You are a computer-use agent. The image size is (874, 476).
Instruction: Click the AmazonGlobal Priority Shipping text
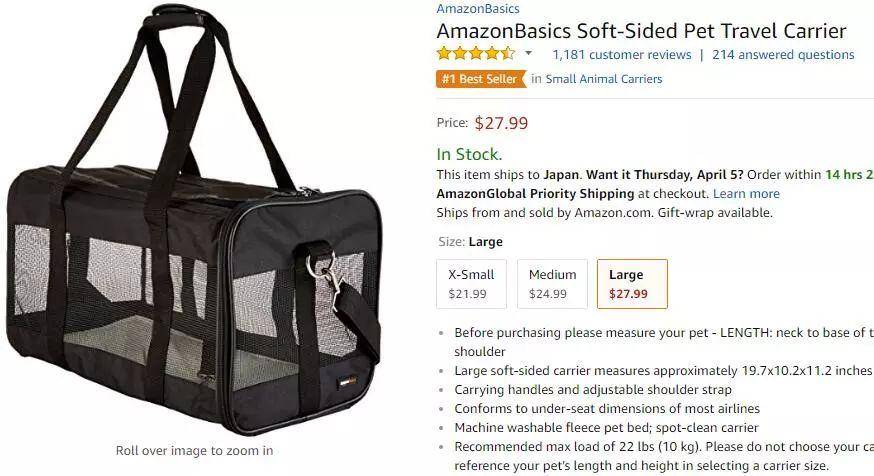point(535,193)
